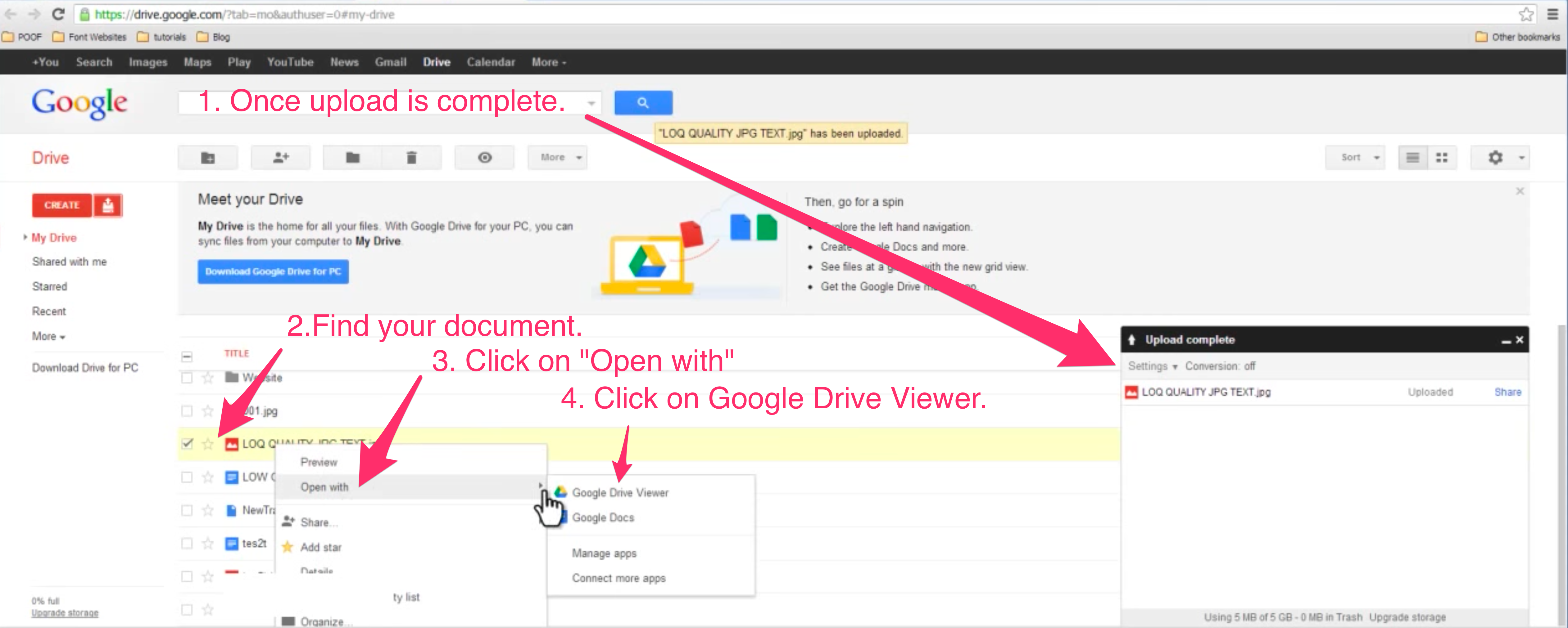Star the Website folder row
This screenshot has height=628, width=1568.
[x=207, y=378]
